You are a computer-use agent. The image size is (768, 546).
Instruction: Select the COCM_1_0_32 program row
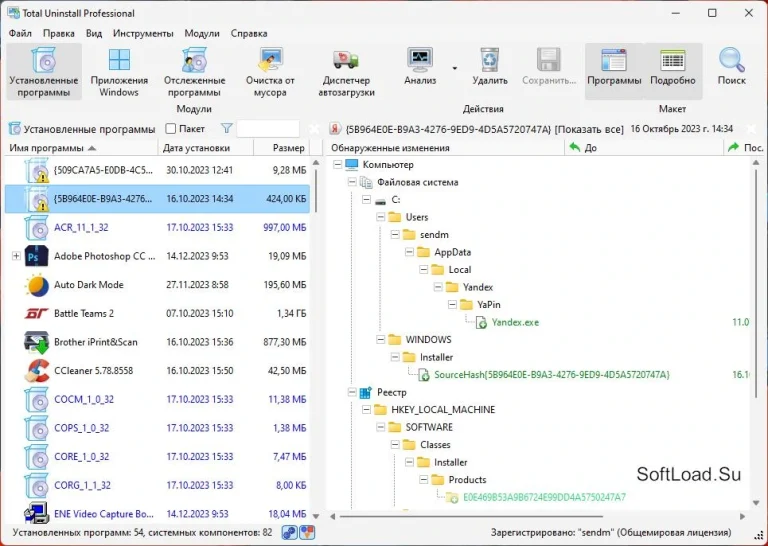click(157, 399)
